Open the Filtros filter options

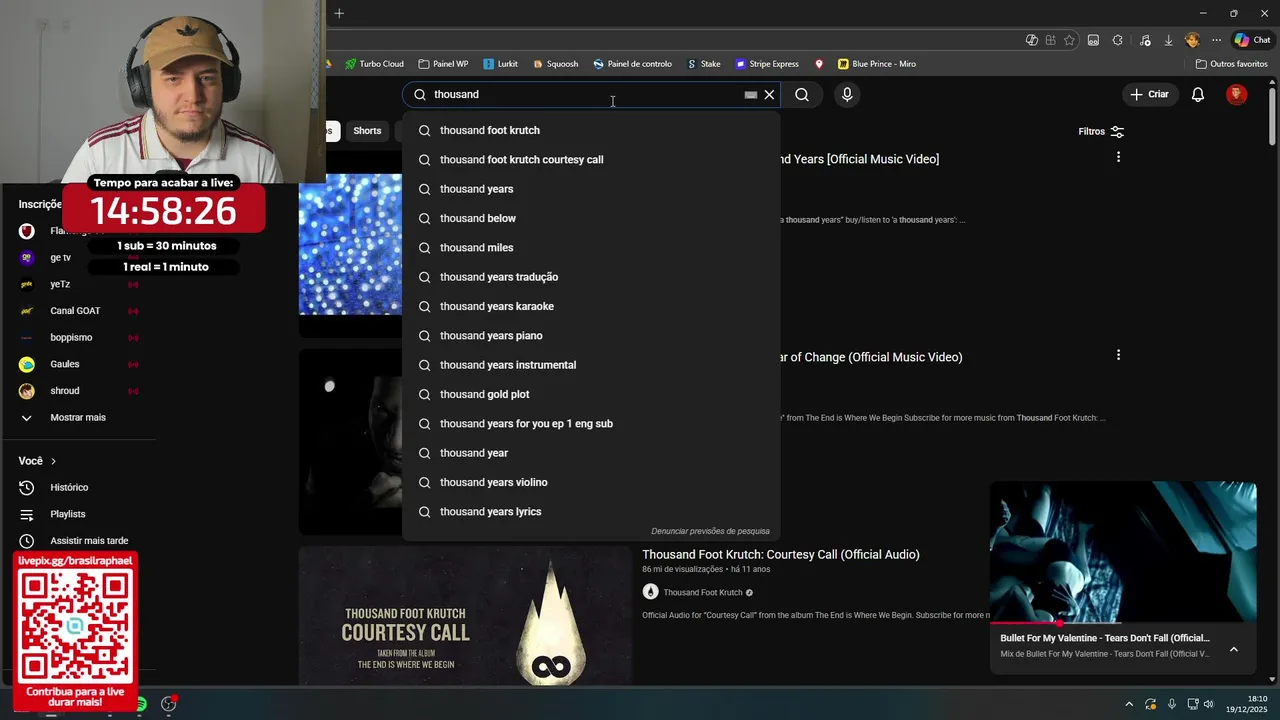1101,131
